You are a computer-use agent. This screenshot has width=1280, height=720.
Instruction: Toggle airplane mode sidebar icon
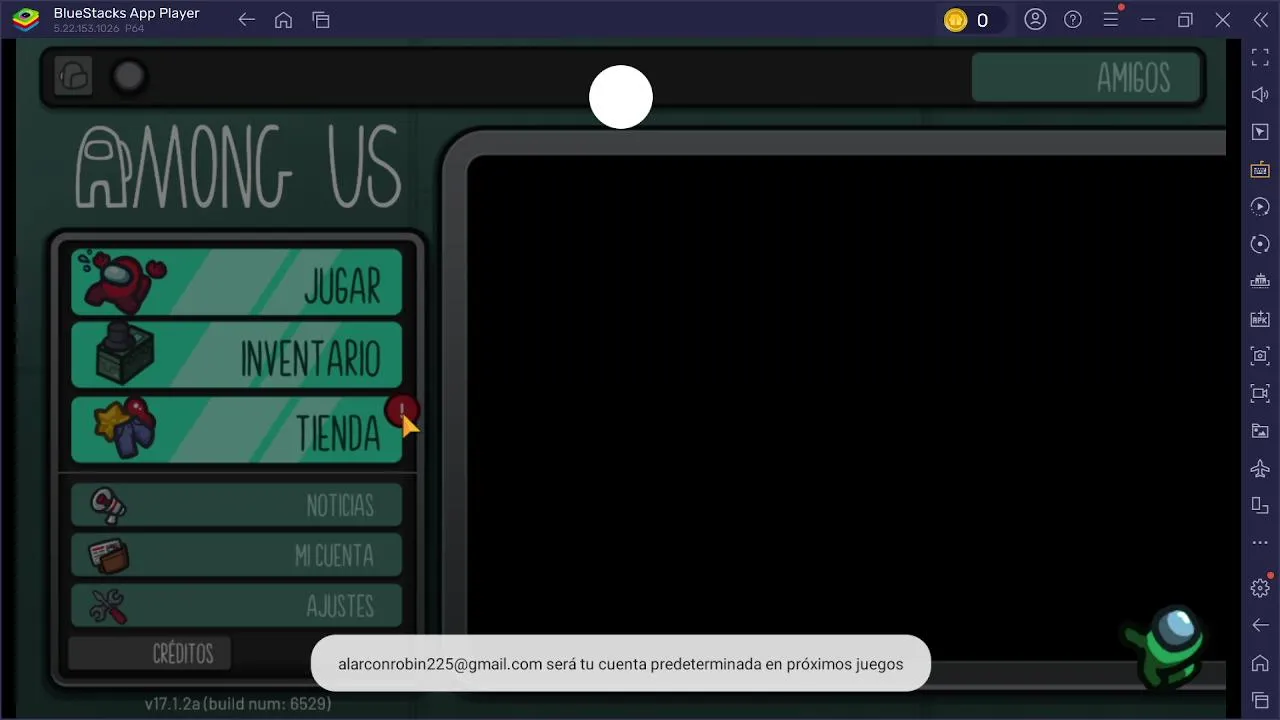1260,468
